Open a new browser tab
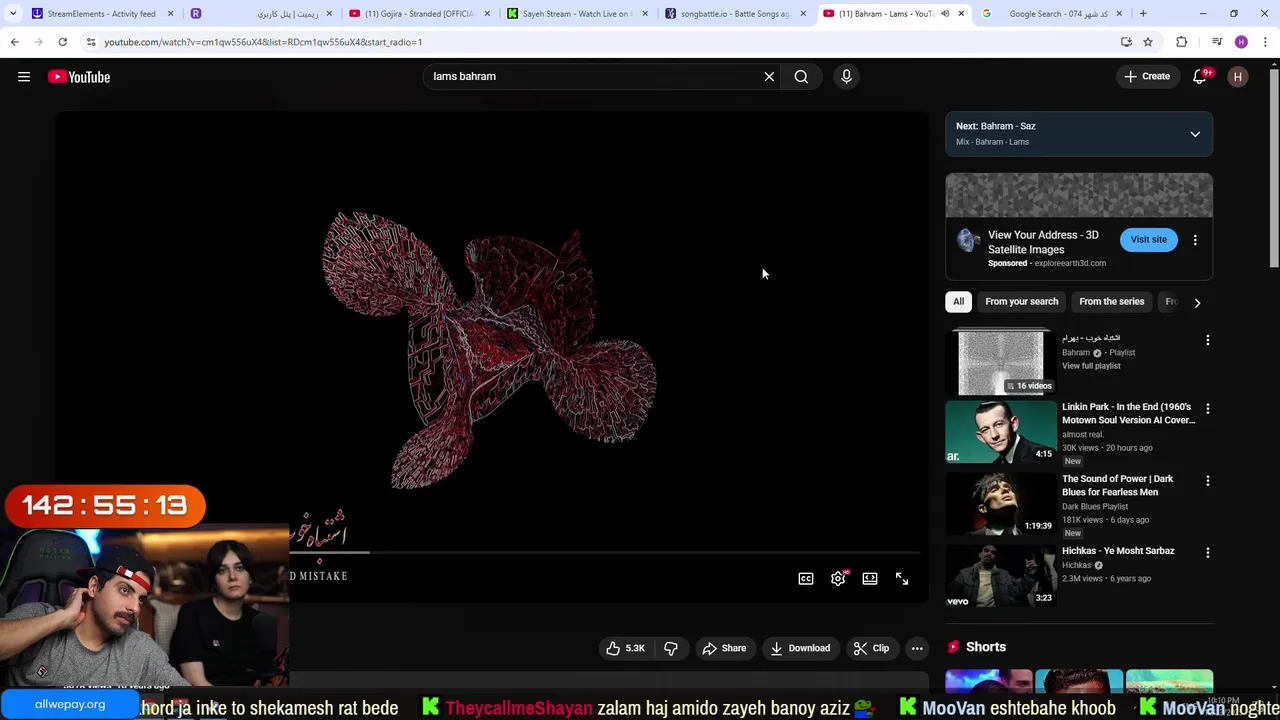This screenshot has width=1280, height=720. pos(1143,14)
